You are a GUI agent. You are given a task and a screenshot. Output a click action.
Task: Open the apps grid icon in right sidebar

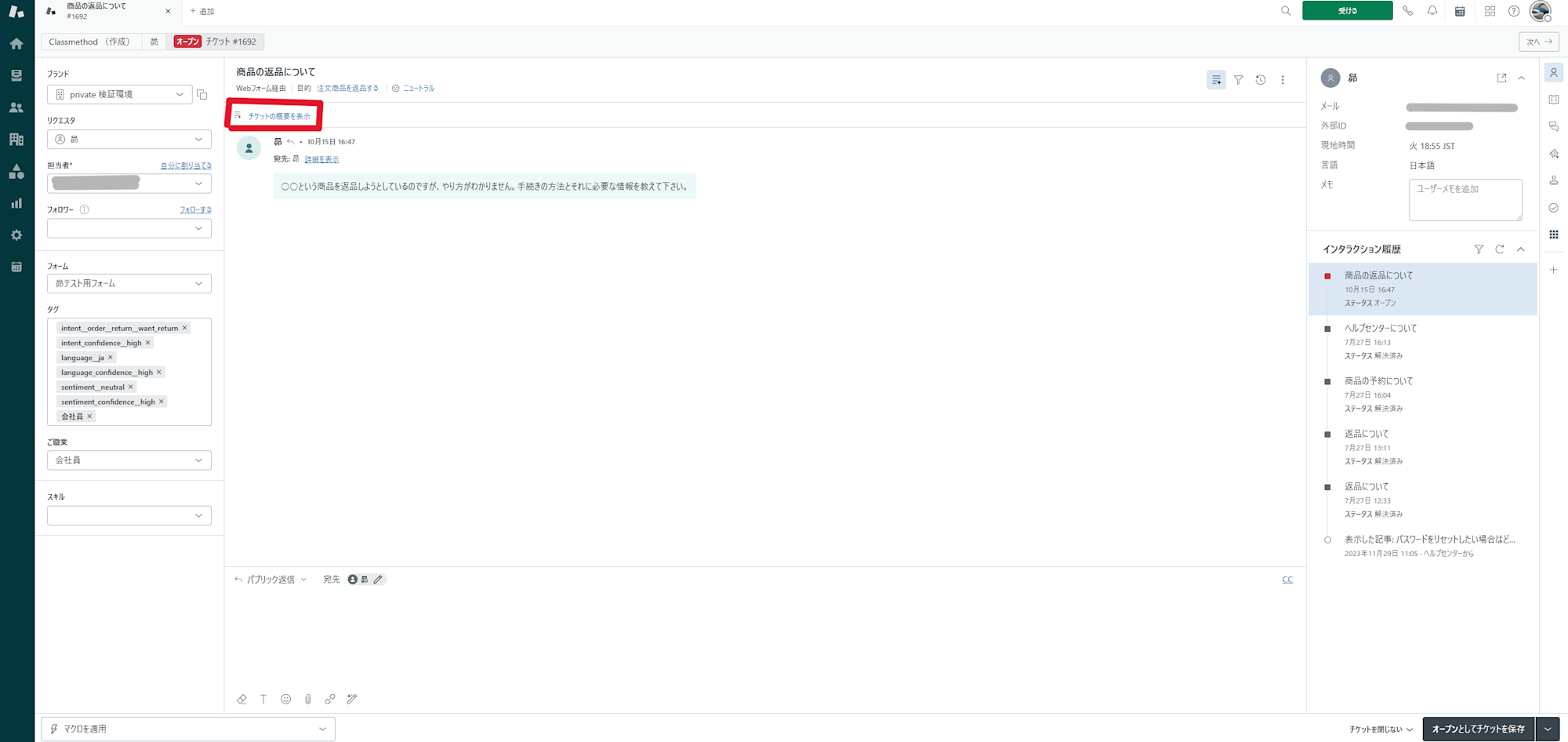tap(1554, 235)
